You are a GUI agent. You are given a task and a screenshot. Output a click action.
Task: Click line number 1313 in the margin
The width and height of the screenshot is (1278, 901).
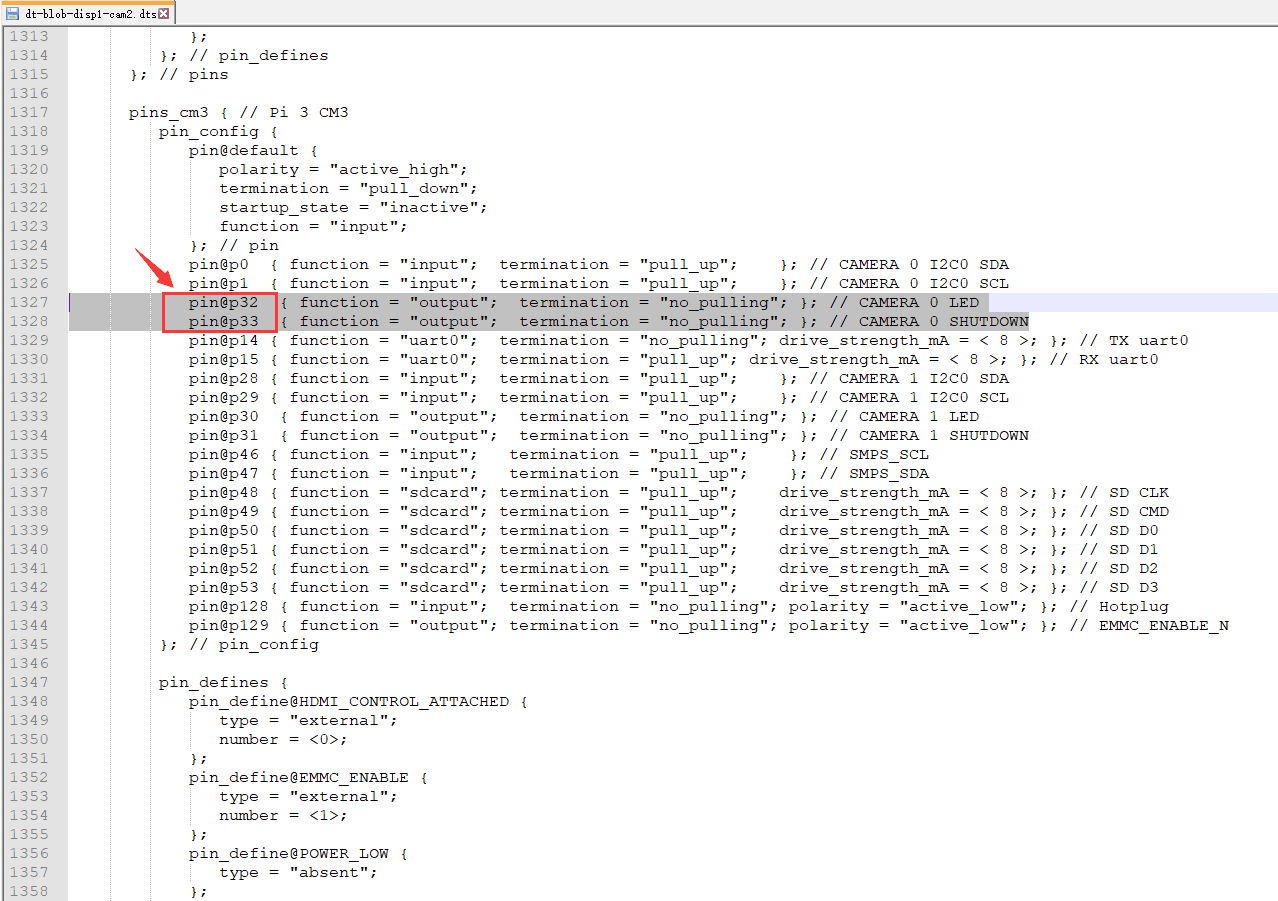pos(28,36)
